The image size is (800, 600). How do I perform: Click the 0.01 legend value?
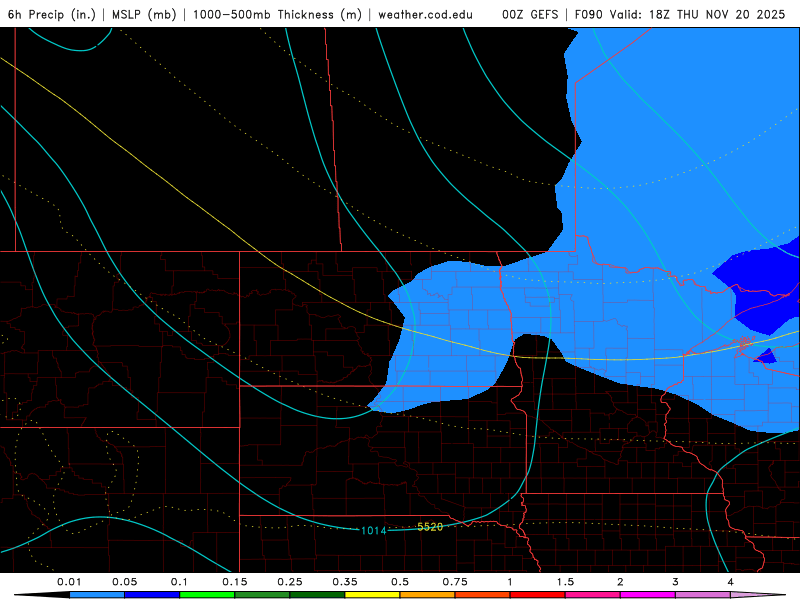[69, 582]
